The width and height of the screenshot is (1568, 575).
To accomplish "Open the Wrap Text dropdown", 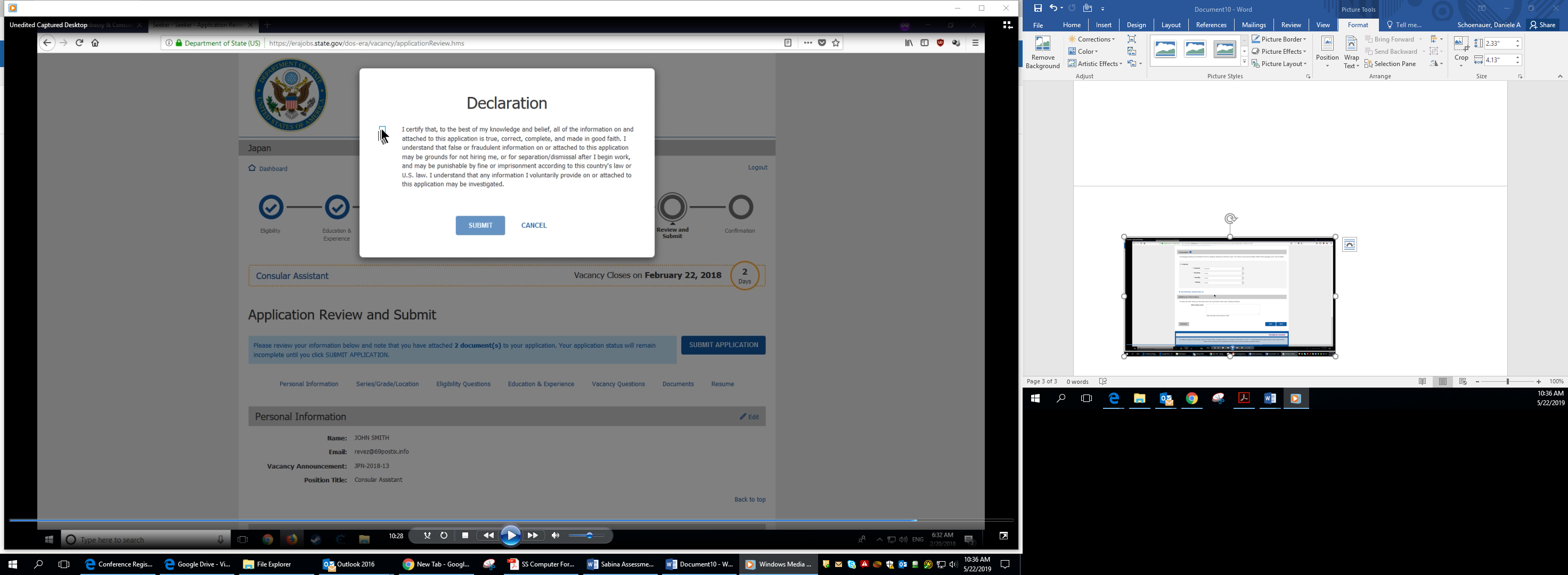I will [1351, 53].
